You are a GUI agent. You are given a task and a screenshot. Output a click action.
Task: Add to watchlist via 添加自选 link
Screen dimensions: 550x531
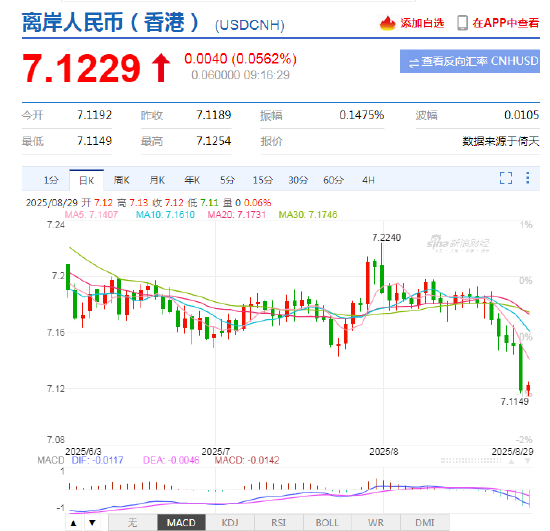point(422,23)
